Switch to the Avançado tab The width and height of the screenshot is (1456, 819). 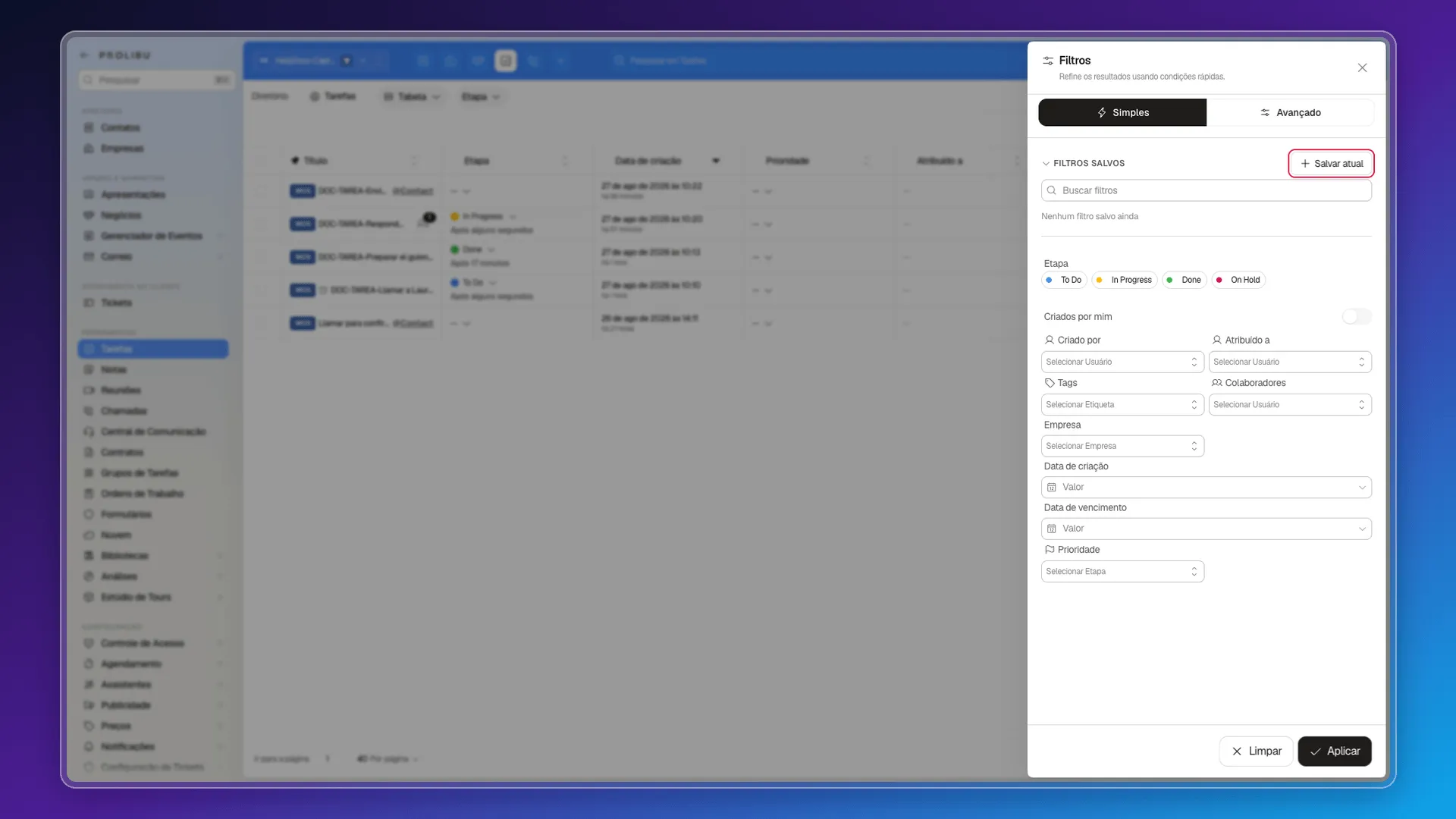pyautogui.click(x=1290, y=112)
